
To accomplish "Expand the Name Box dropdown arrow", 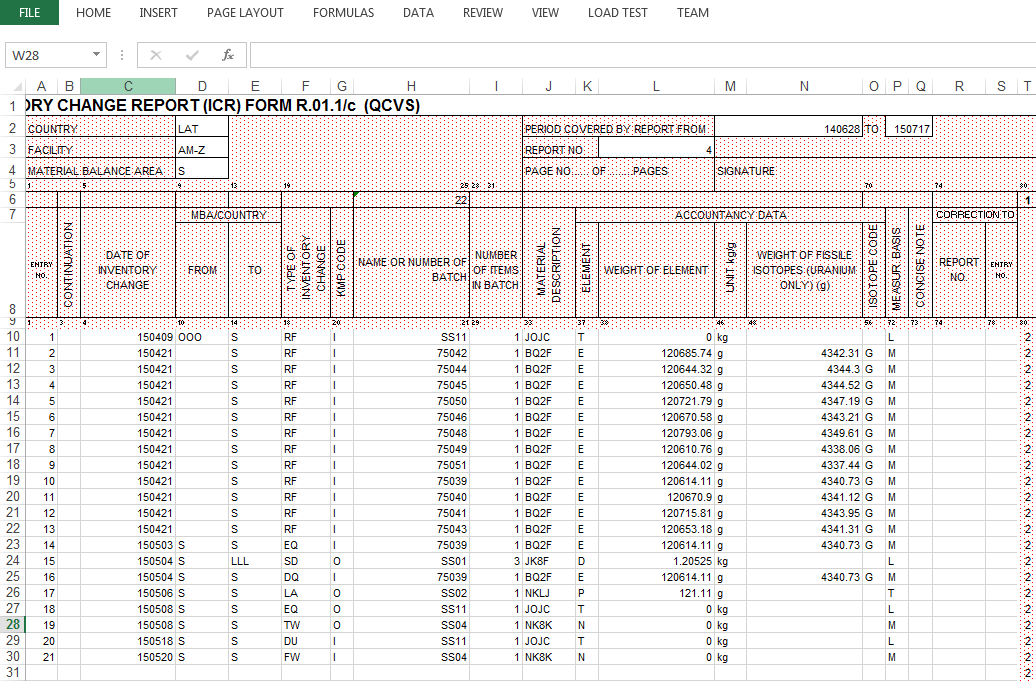I will pos(97,54).
